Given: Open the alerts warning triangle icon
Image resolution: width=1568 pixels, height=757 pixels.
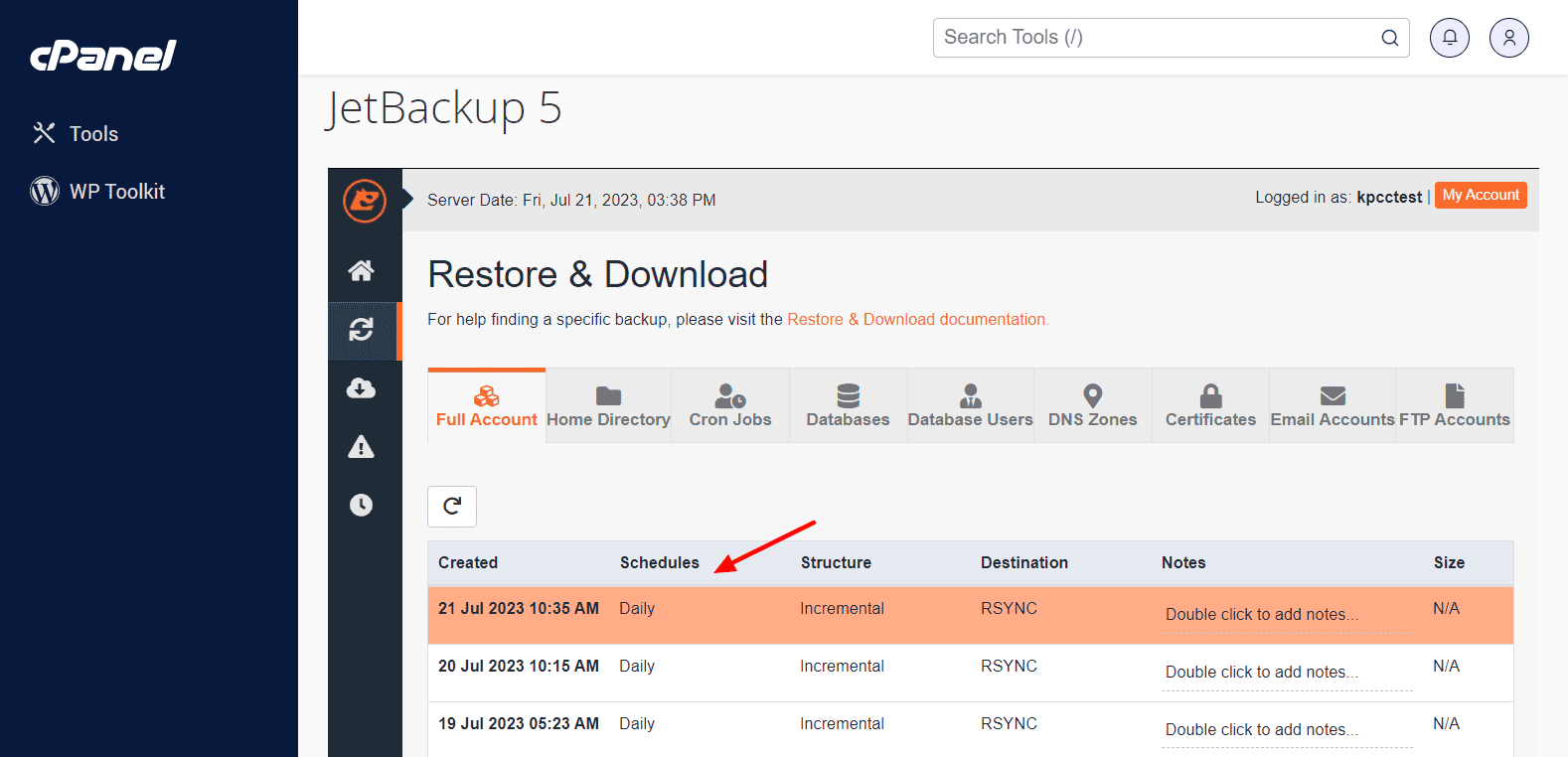Looking at the screenshot, I should click(x=362, y=447).
